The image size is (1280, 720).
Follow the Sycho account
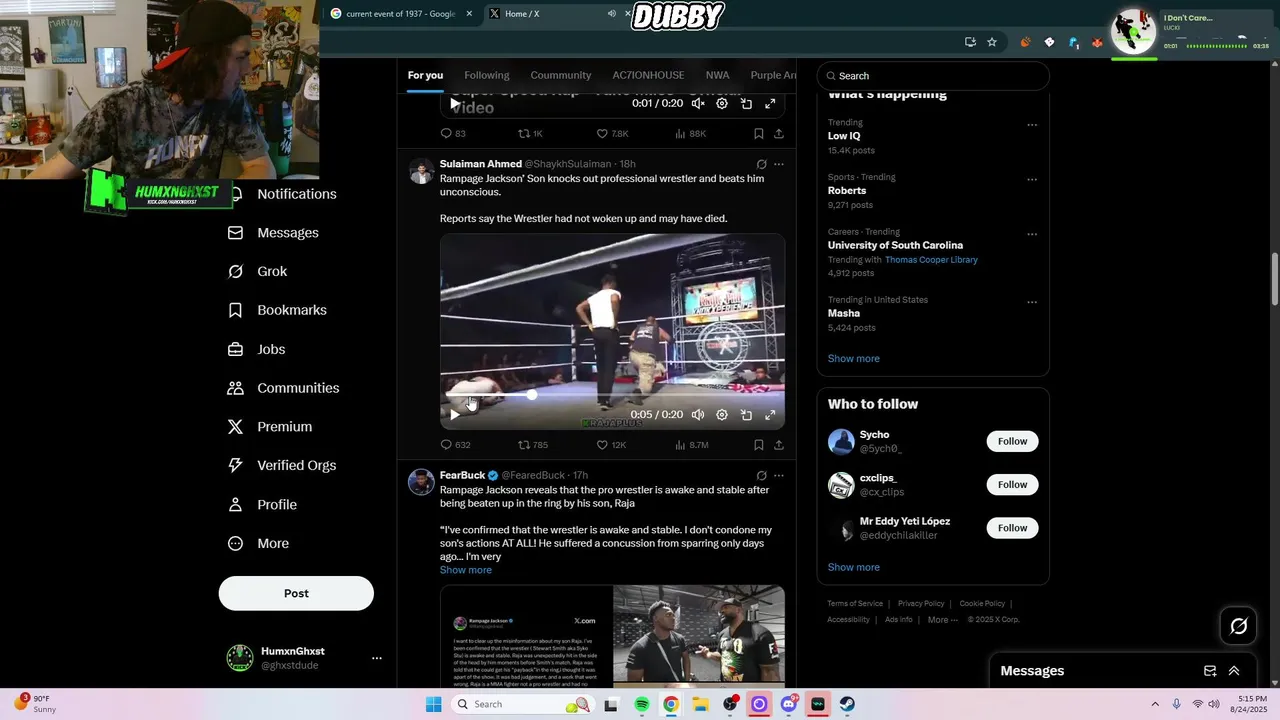pyautogui.click(x=1012, y=441)
